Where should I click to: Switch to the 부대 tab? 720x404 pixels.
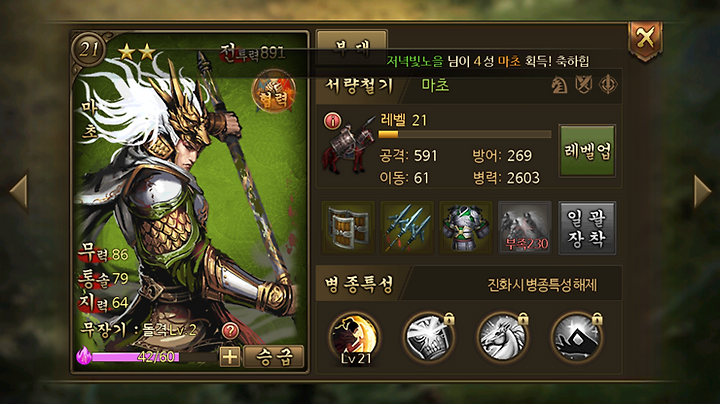tap(352, 48)
